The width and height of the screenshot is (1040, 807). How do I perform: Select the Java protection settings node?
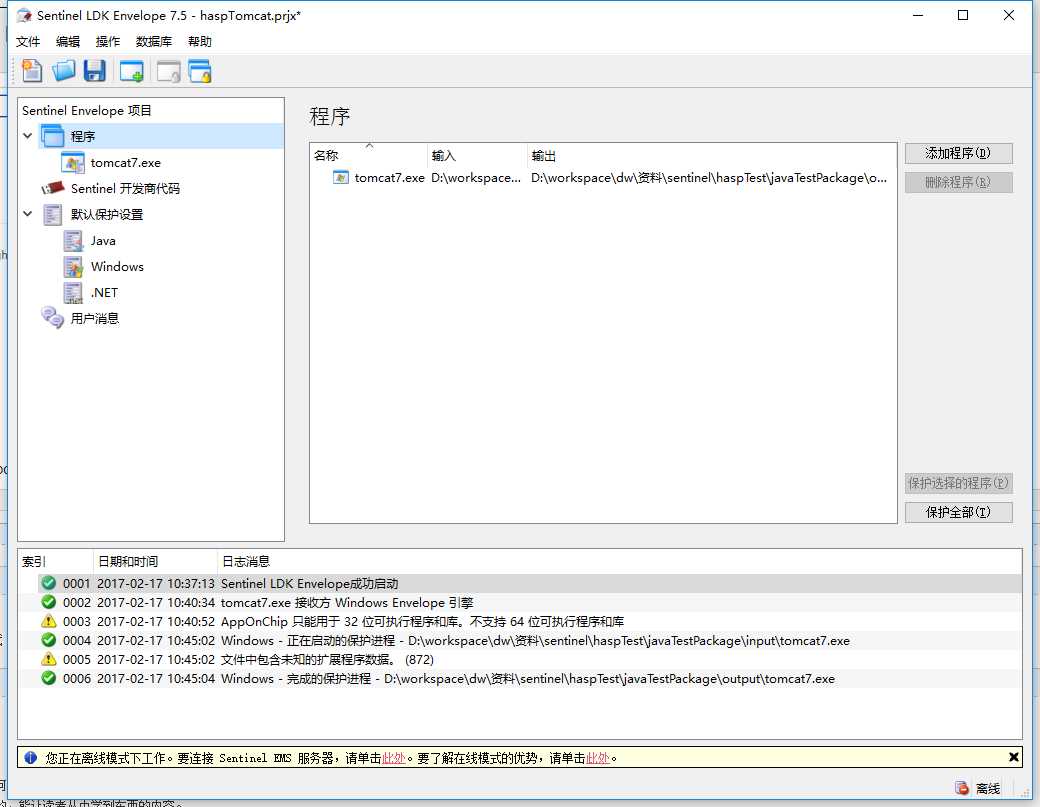[x=103, y=241]
